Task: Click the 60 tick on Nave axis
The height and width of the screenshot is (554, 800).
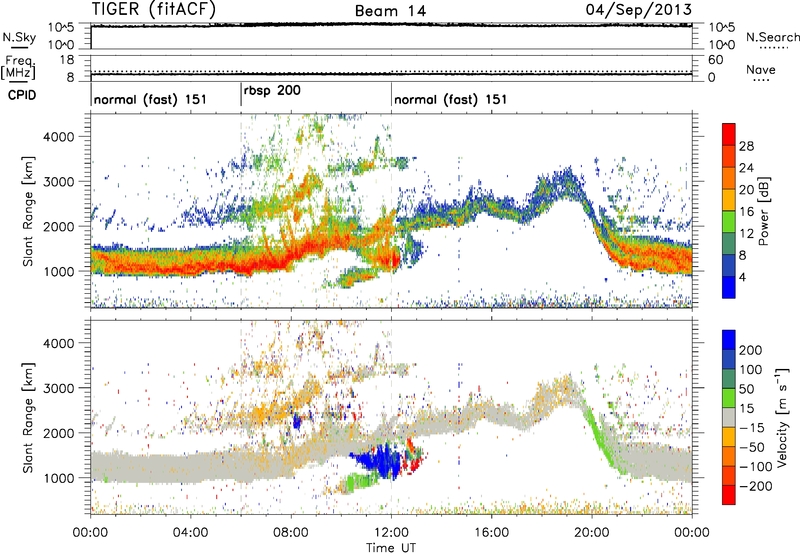Action: [715, 60]
